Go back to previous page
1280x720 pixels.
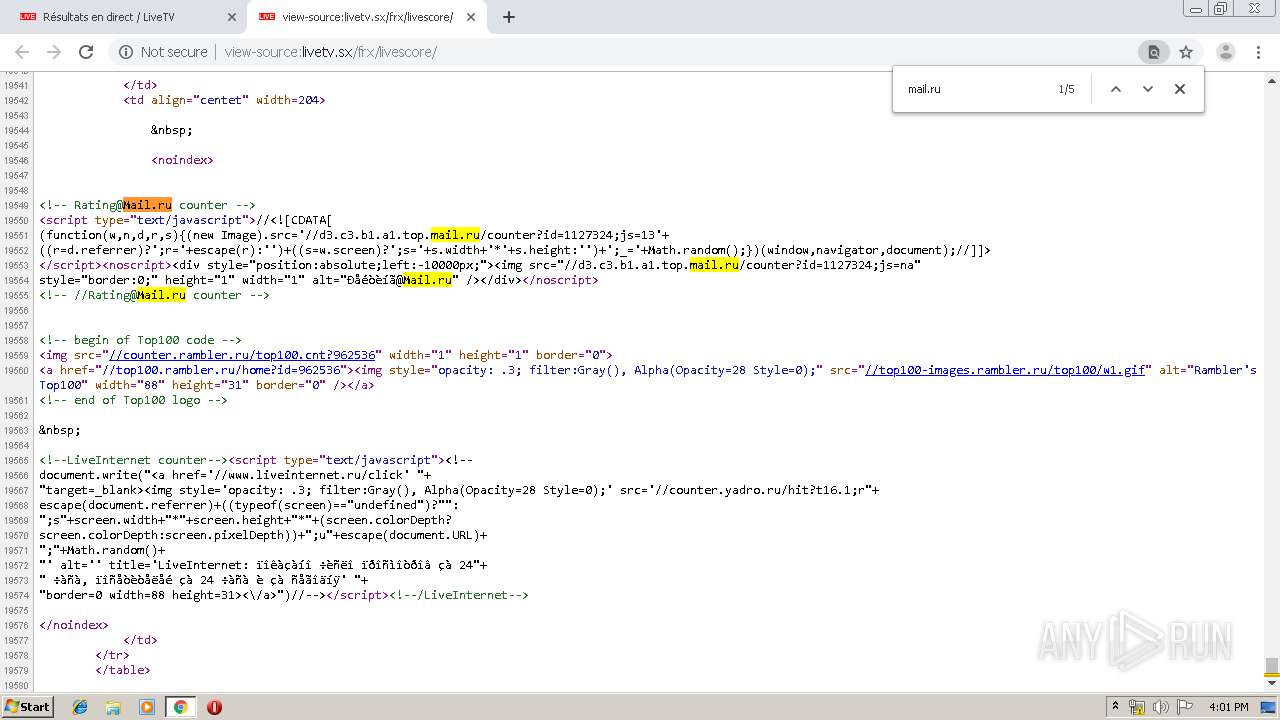(22, 52)
